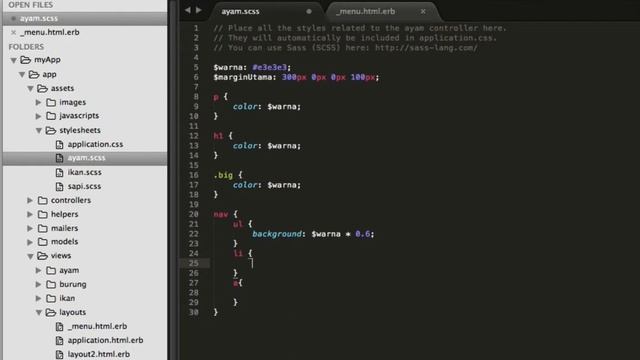Expand the ayam views folder arrow
The height and width of the screenshot is (360, 640).
pos(38,270)
